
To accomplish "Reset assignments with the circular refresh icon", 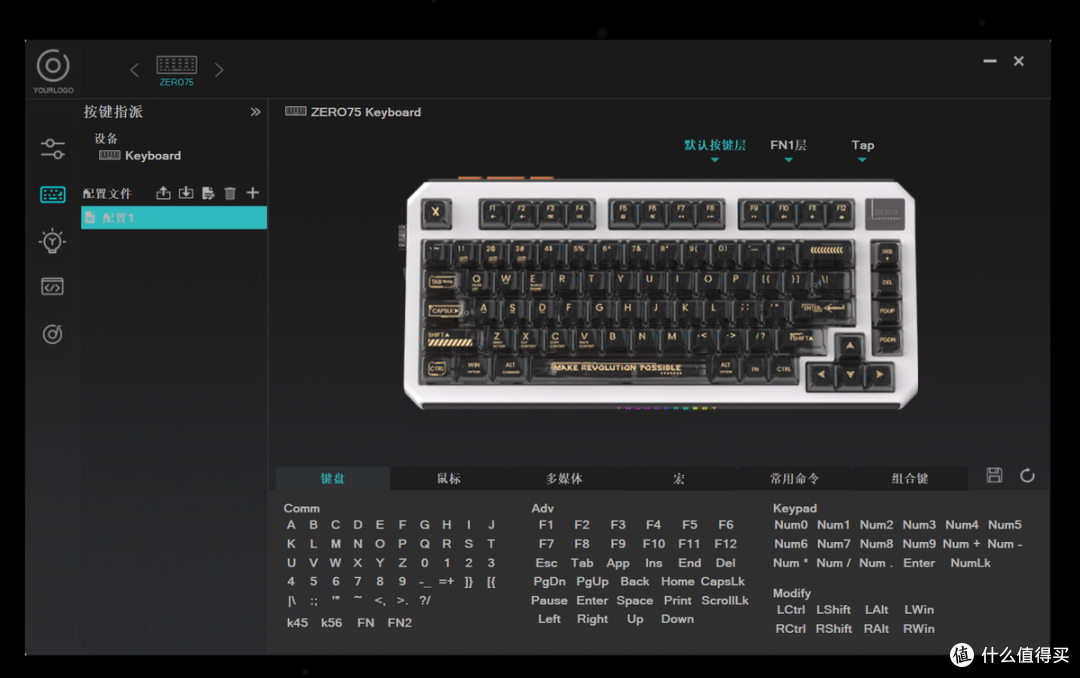I will tap(1027, 476).
